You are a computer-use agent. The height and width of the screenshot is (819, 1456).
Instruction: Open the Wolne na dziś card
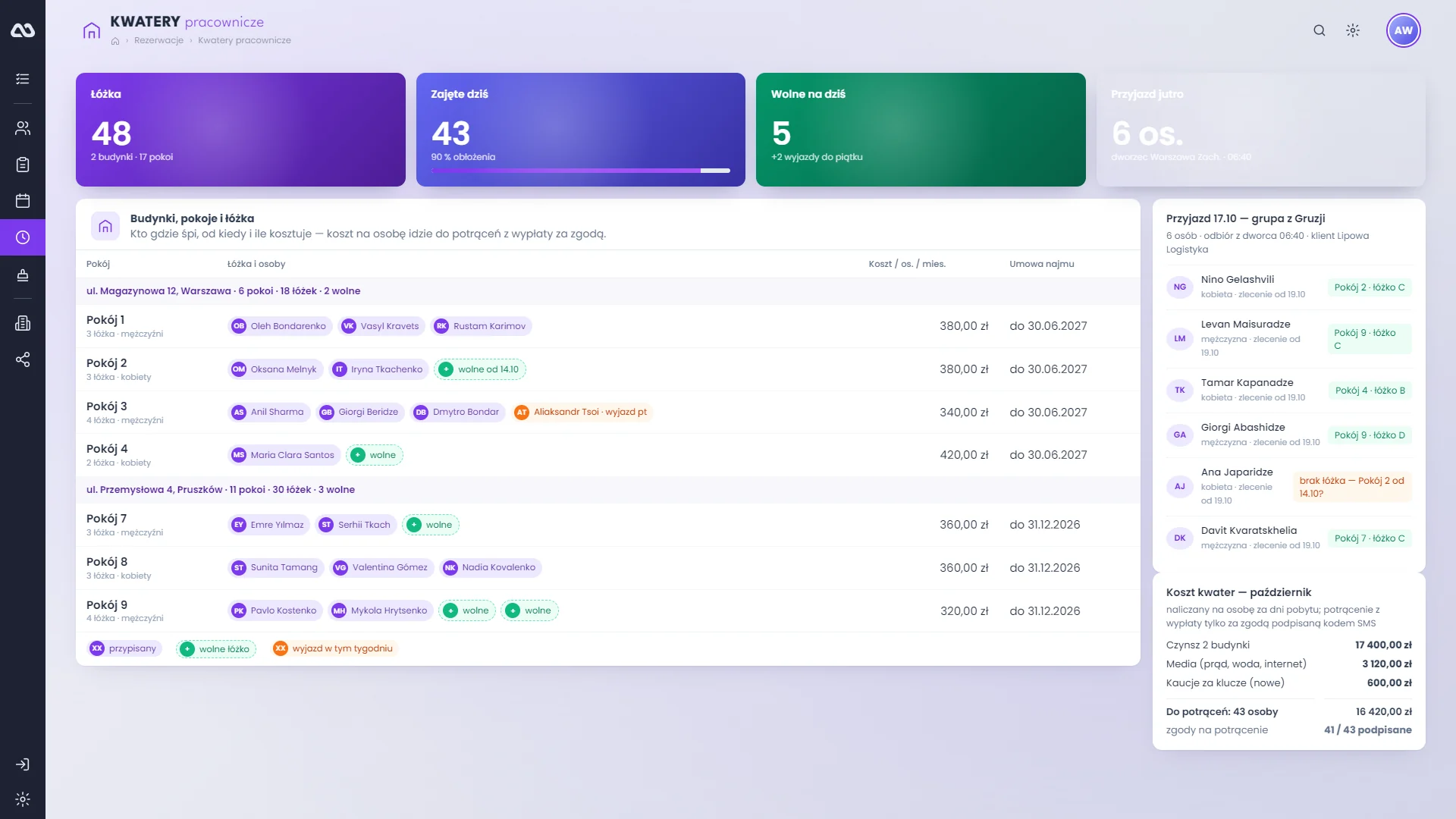pyautogui.click(x=921, y=130)
